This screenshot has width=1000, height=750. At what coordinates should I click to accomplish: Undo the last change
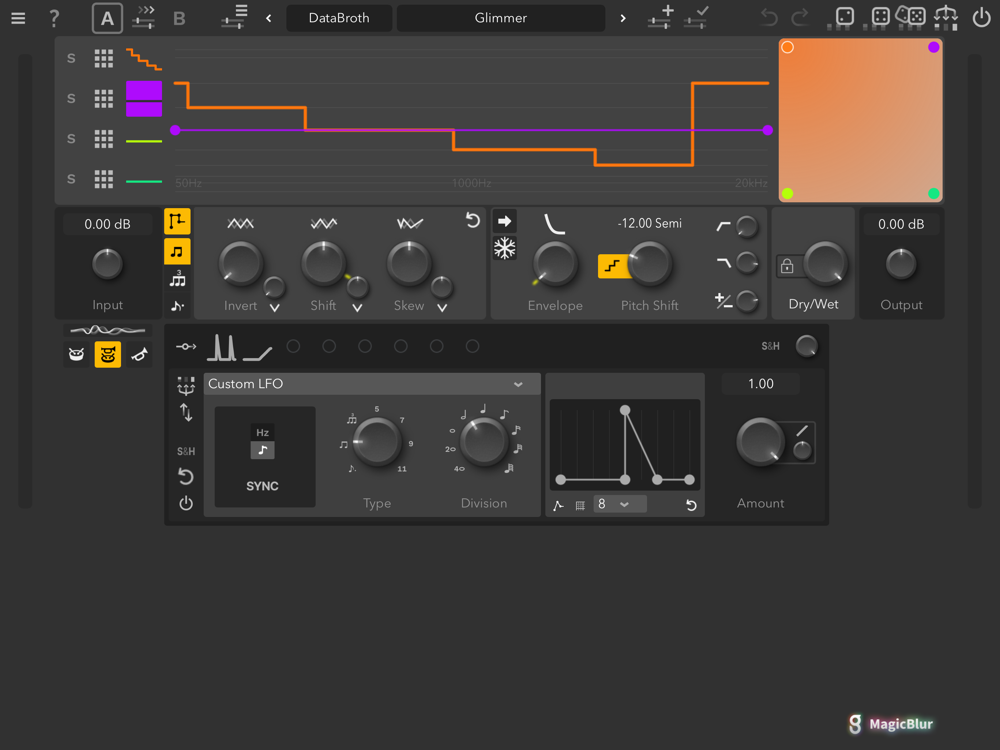click(x=769, y=17)
